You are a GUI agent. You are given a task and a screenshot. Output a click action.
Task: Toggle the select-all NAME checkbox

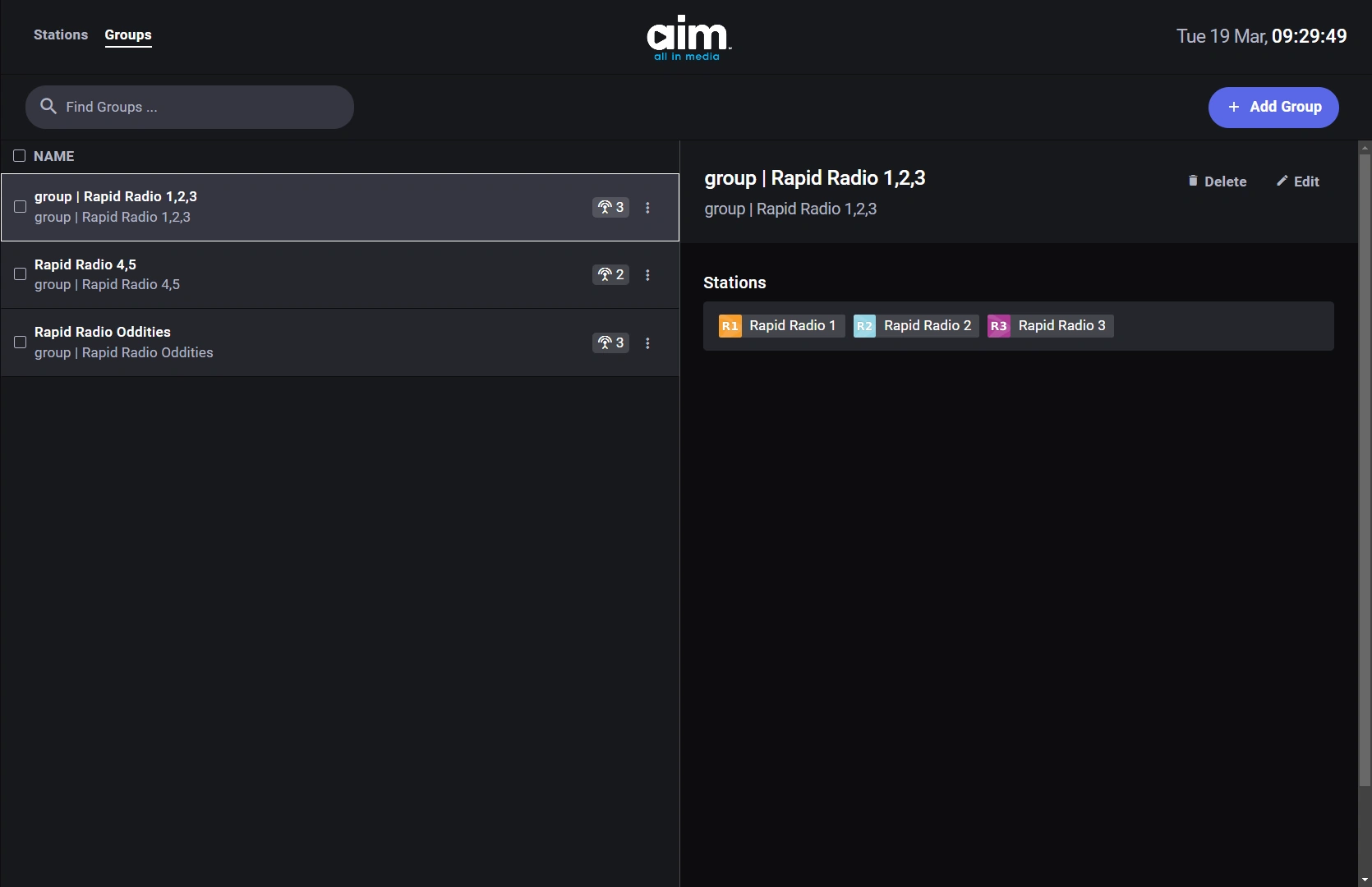(x=20, y=156)
